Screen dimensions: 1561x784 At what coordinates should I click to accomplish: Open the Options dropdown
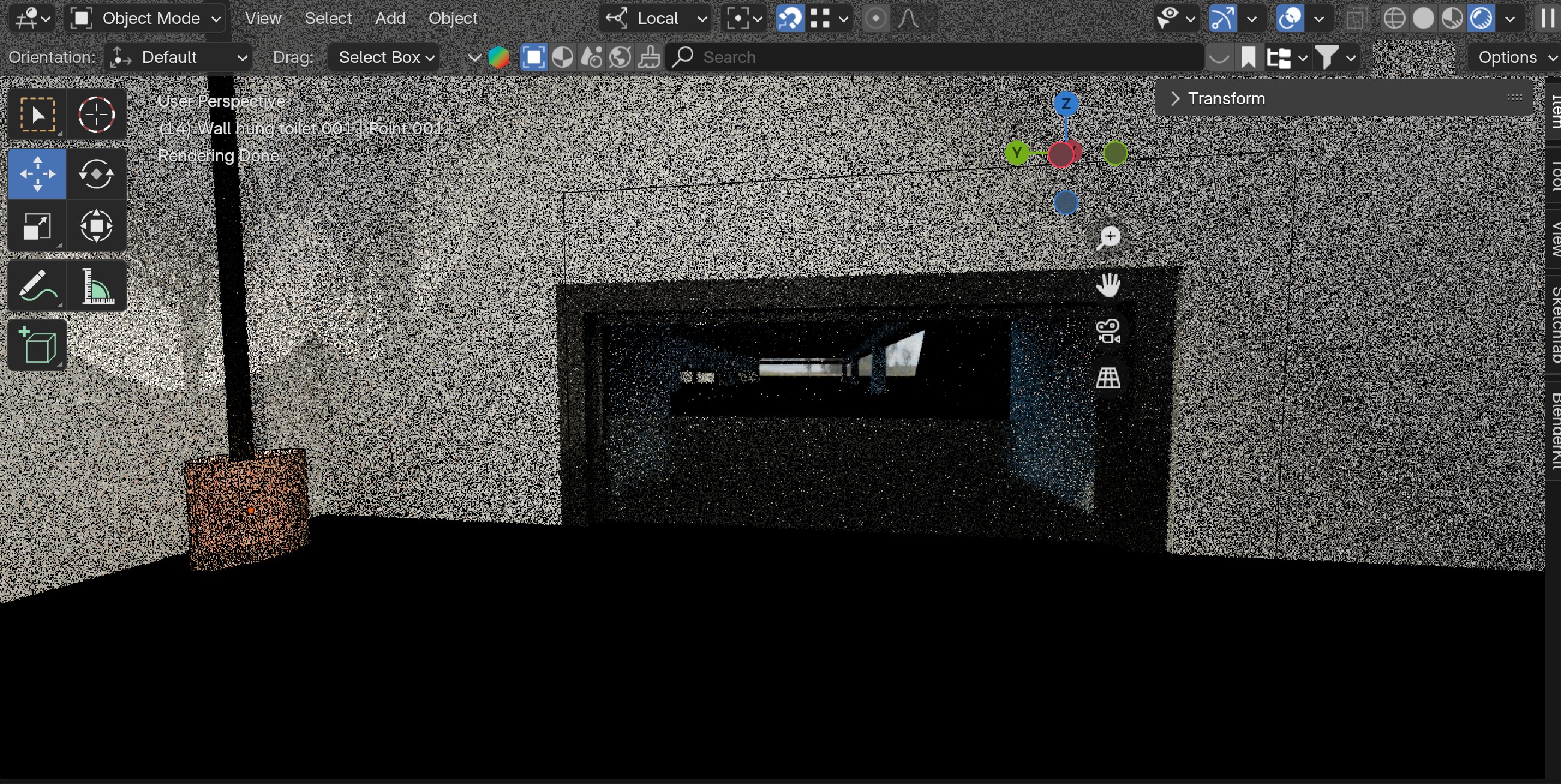point(1514,58)
